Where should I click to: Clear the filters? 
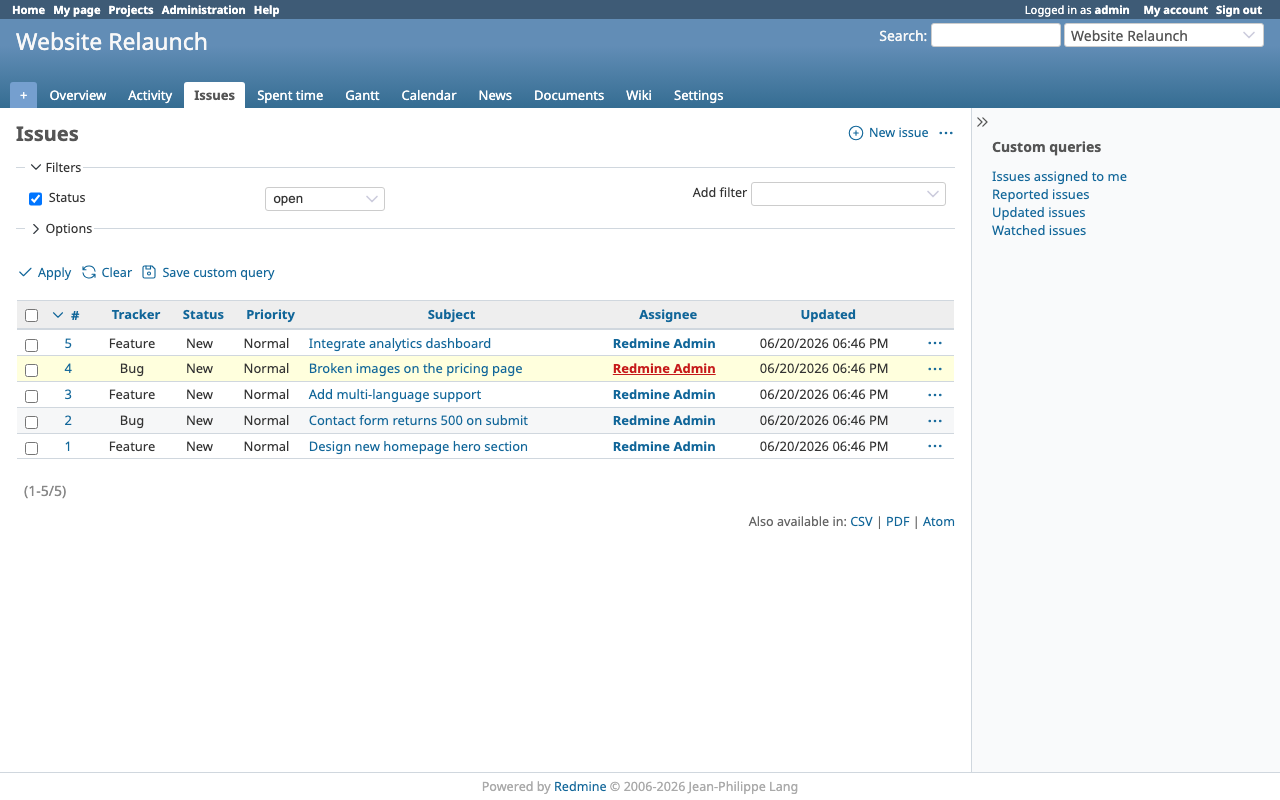(x=107, y=273)
